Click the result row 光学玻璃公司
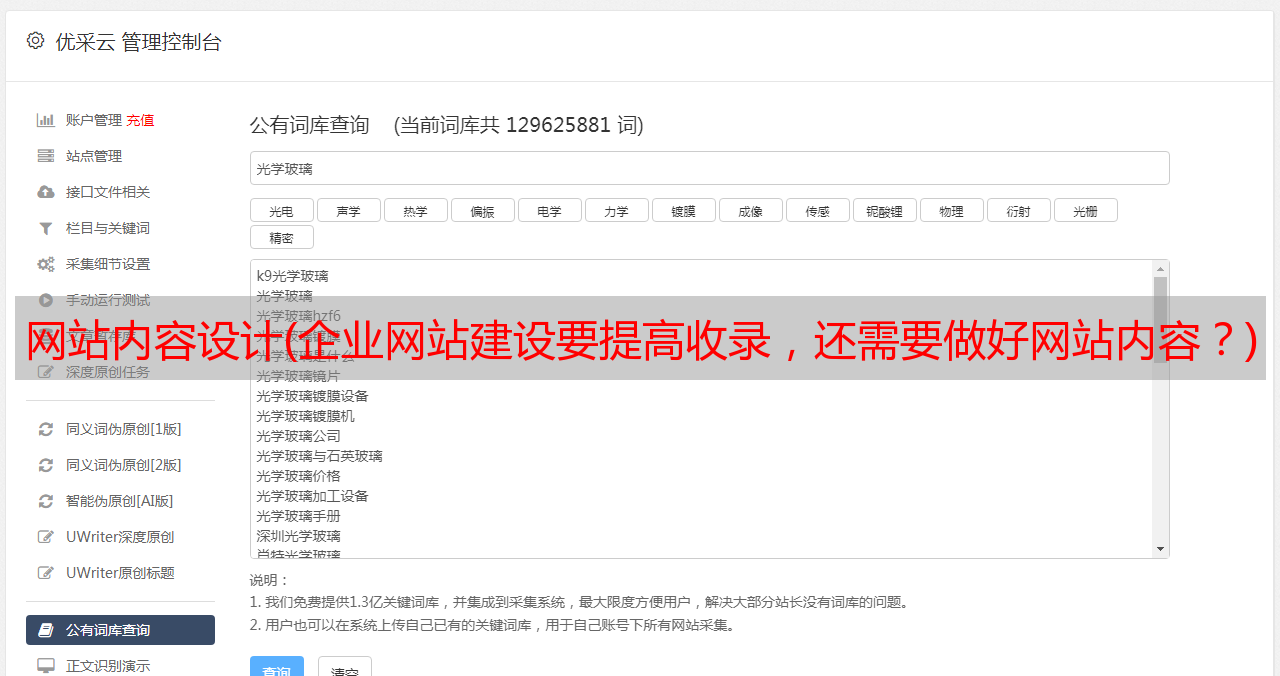Image resolution: width=1280 pixels, height=676 pixels. tap(298, 436)
